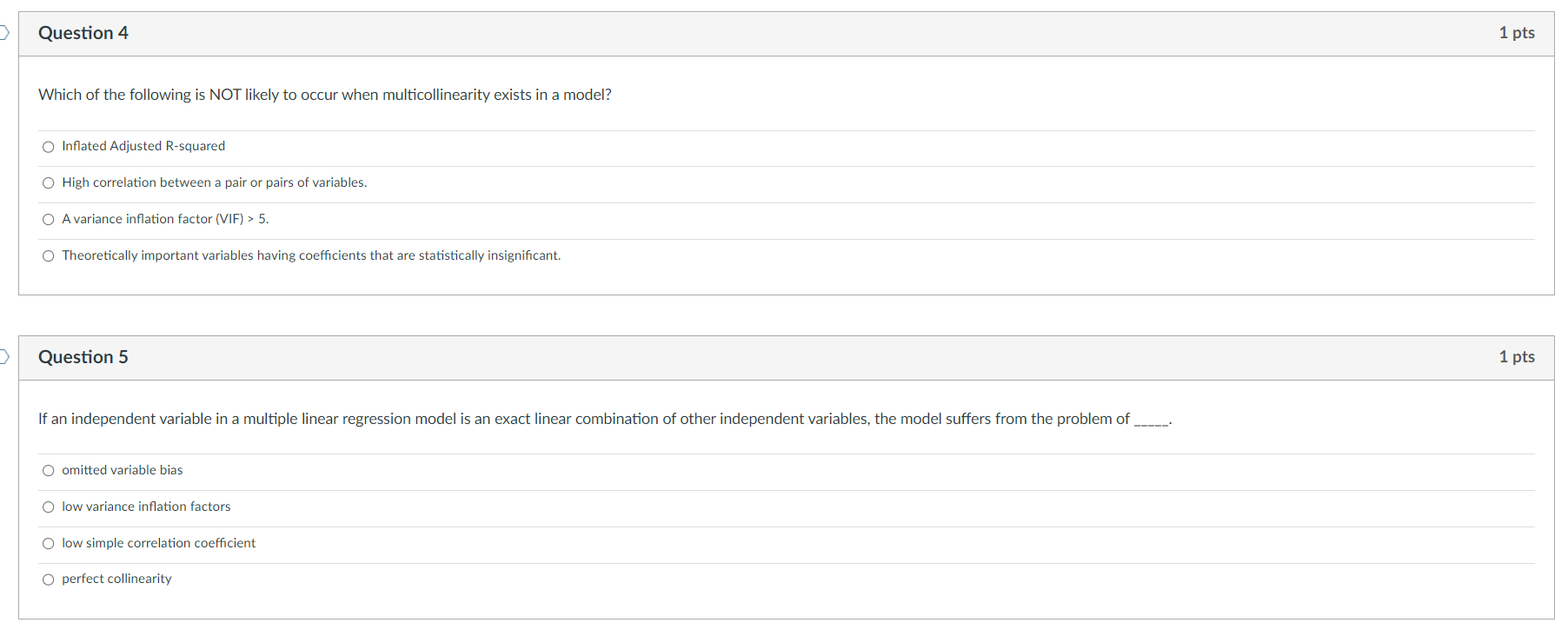This screenshot has height=636, width=1568.
Task: Click the partial marker icon left of Question 5
Action: tap(3, 357)
